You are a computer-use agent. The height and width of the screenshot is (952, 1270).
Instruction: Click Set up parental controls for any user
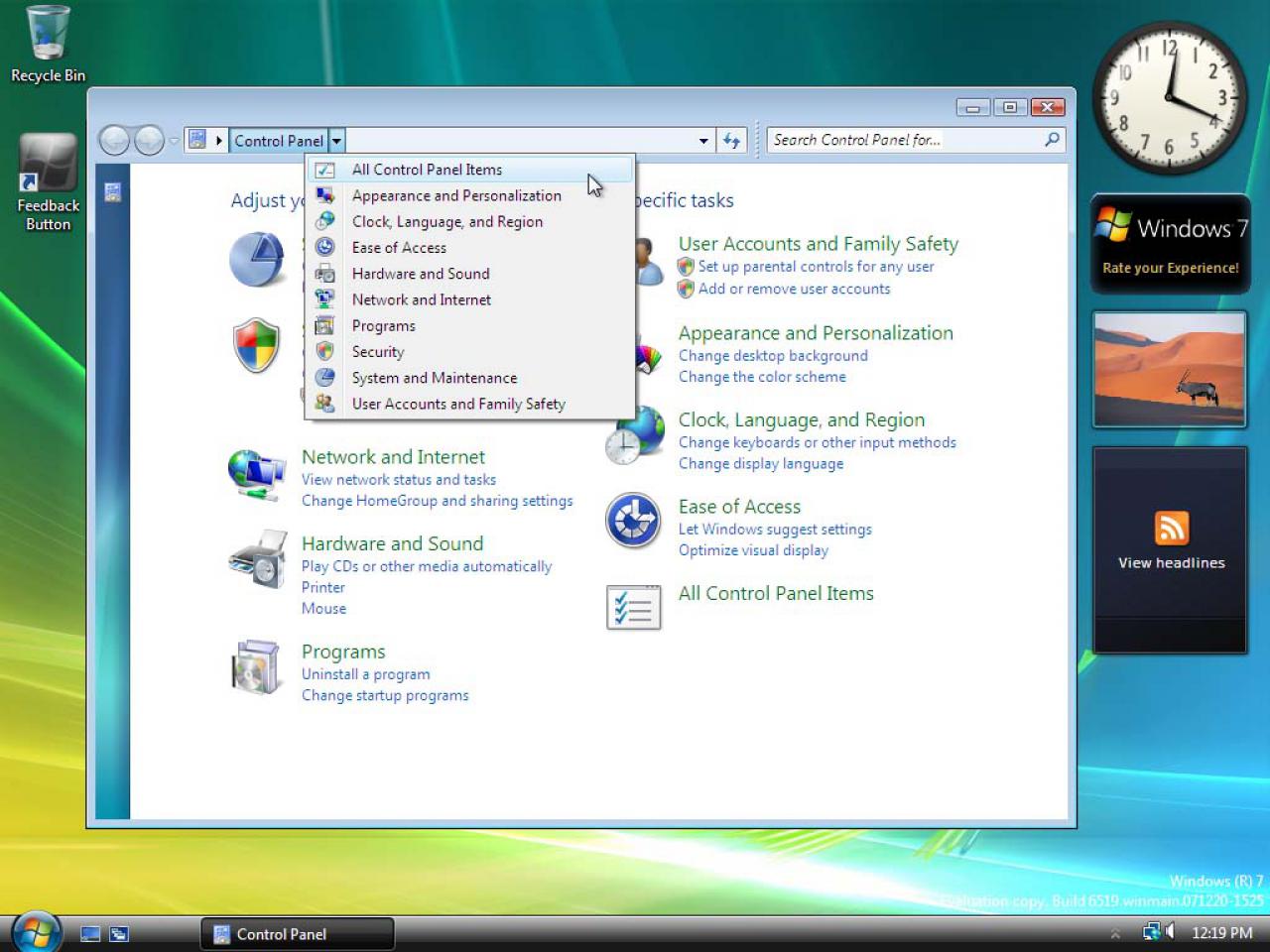point(816,267)
